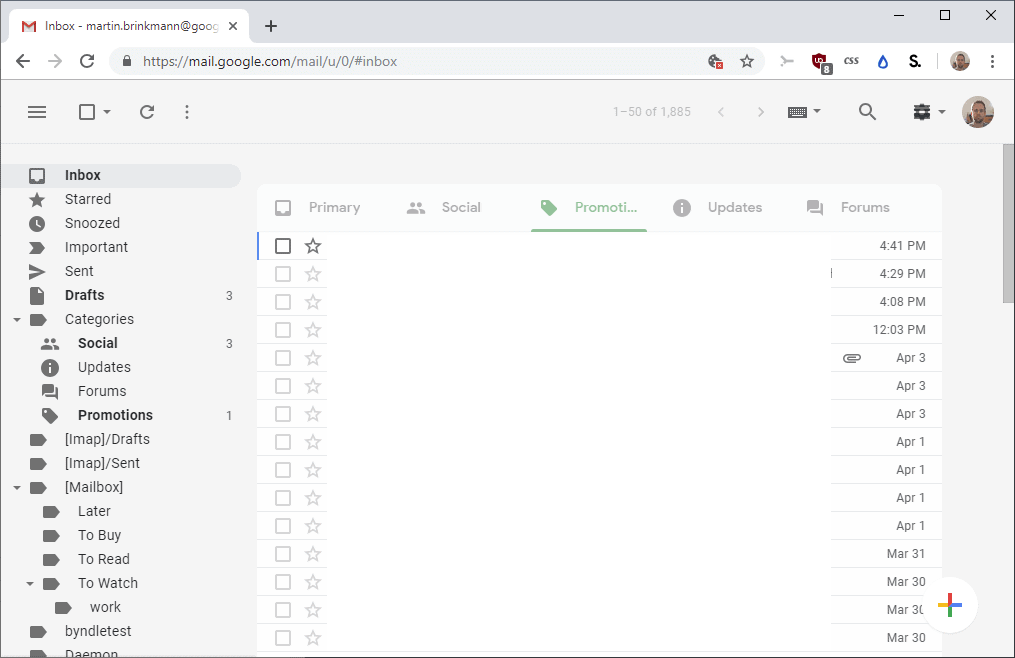Image resolution: width=1015 pixels, height=658 pixels.
Task: Click the paperclip attachment icon on Apr 3 email
Action: coord(851,357)
